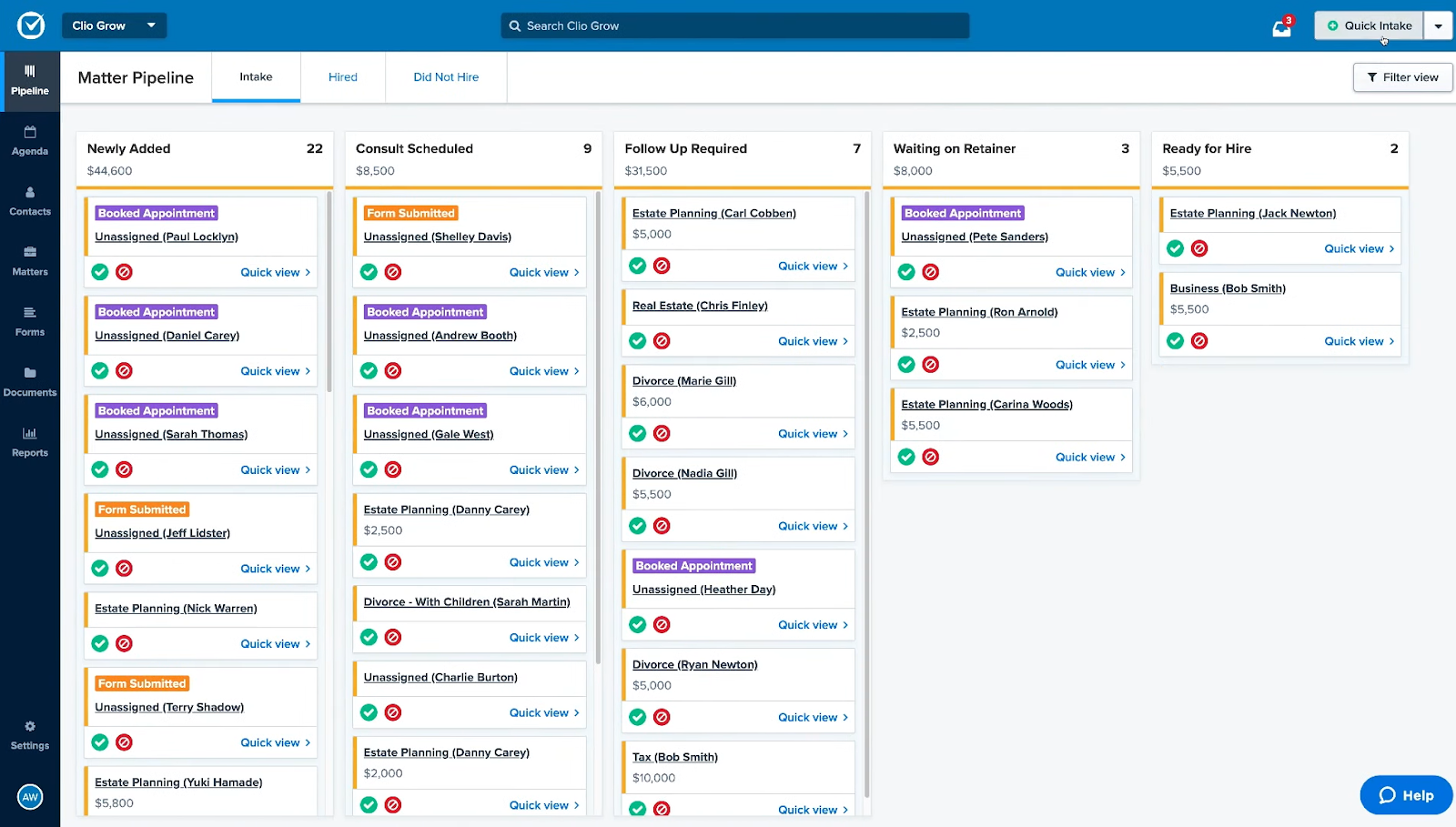
Task: Click the red reject icon on Shelley Davis card
Action: tap(393, 271)
